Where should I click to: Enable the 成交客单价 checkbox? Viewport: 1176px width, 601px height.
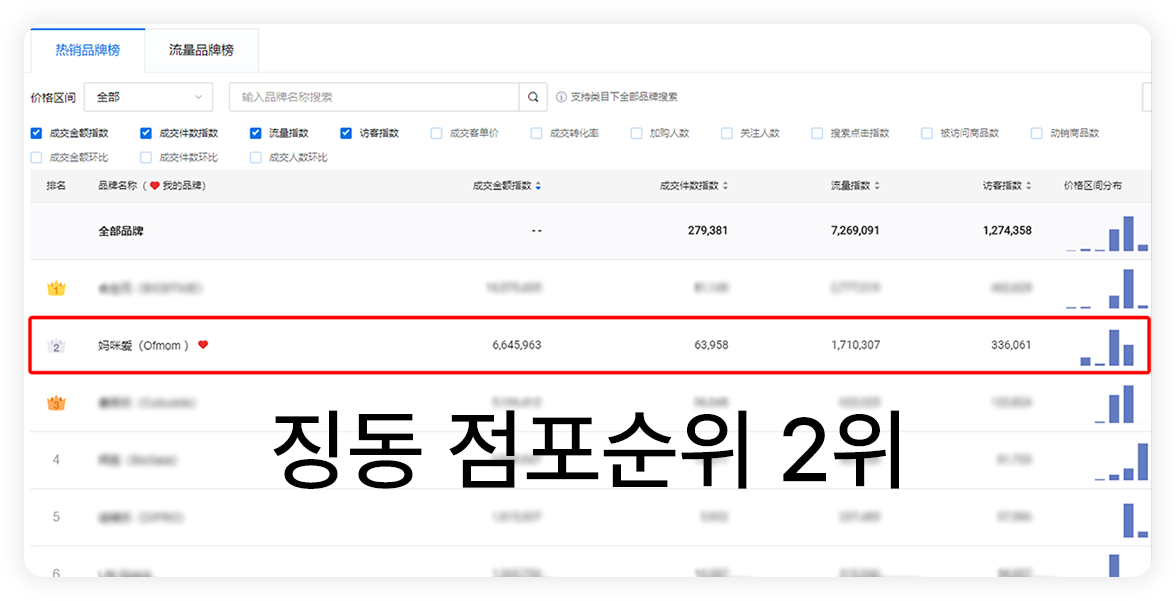[436, 133]
